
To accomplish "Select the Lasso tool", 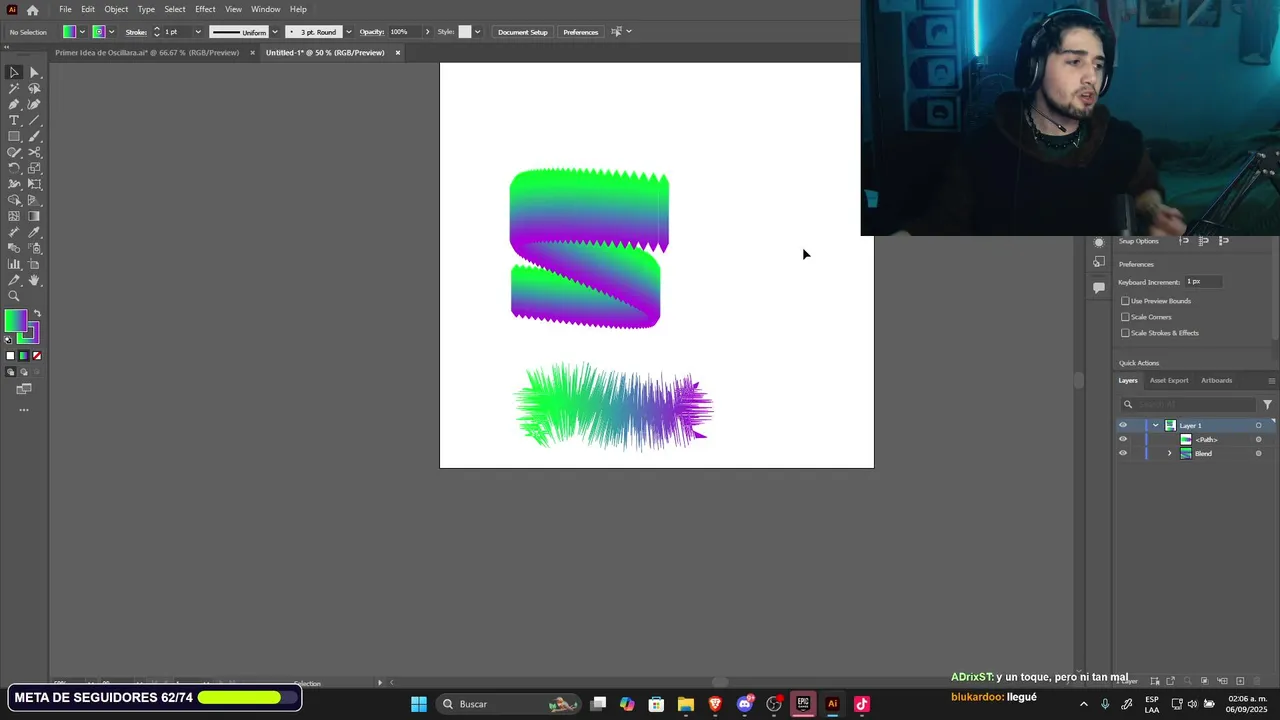I will pos(34,88).
